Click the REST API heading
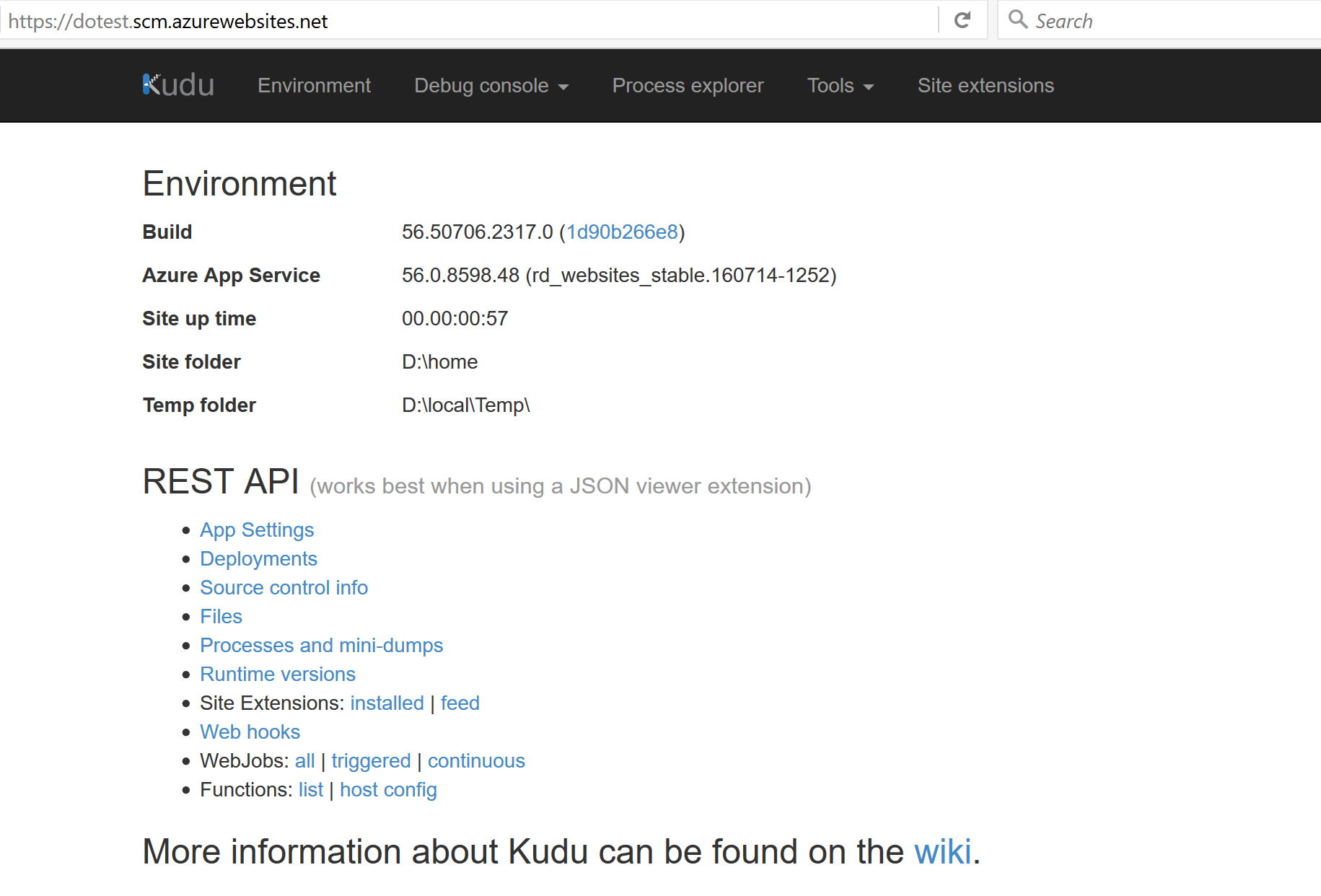The width and height of the screenshot is (1321, 896). pyautogui.click(x=221, y=481)
